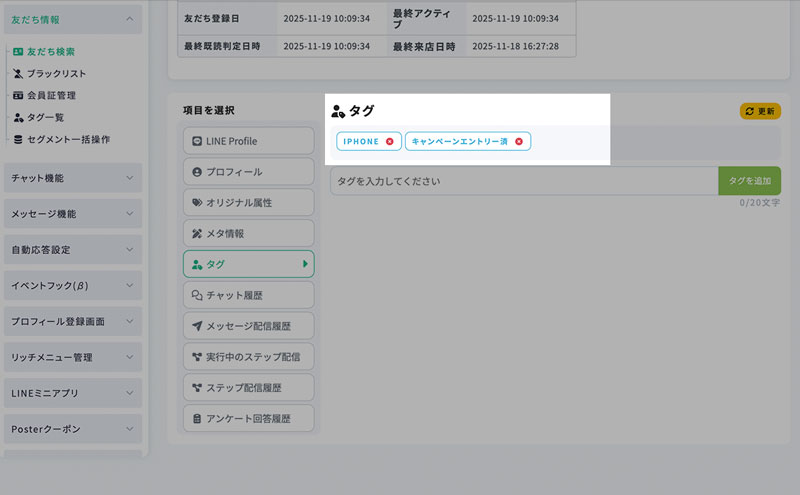This screenshot has height=495, width=800.
Task: Focus the タグを入力してください input field
Action: (524, 181)
